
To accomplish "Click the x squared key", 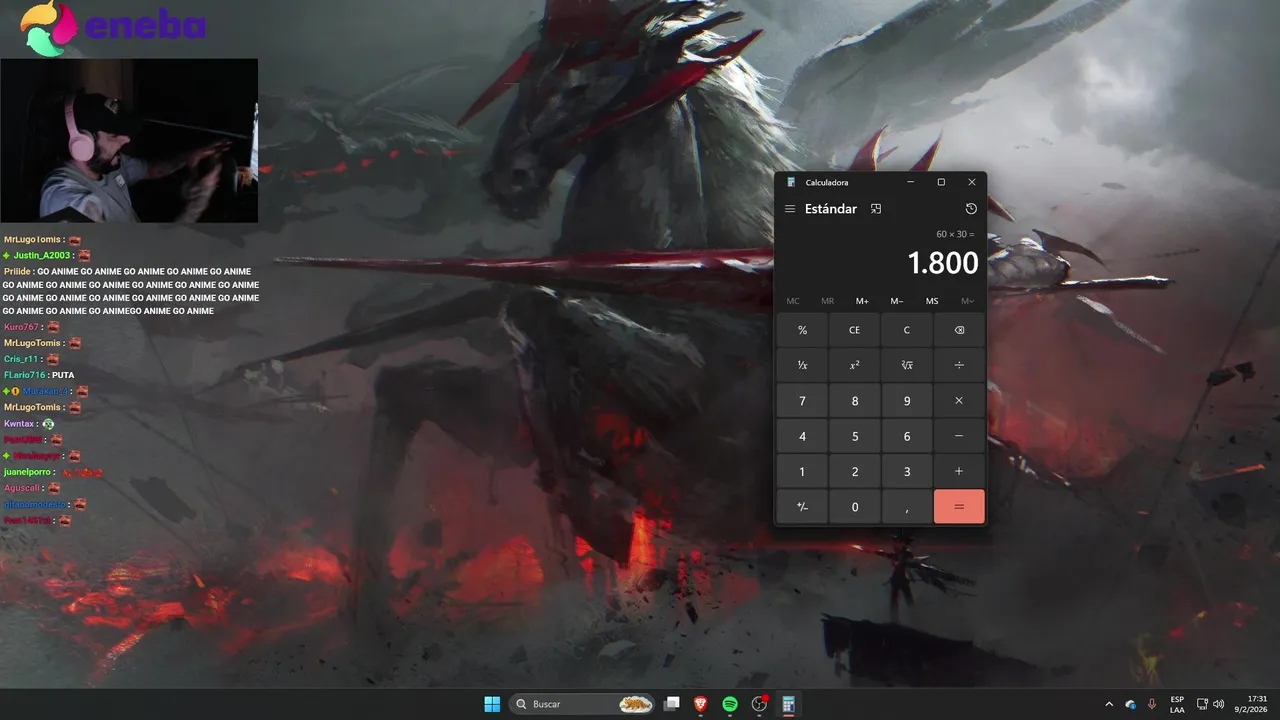I will point(854,365).
